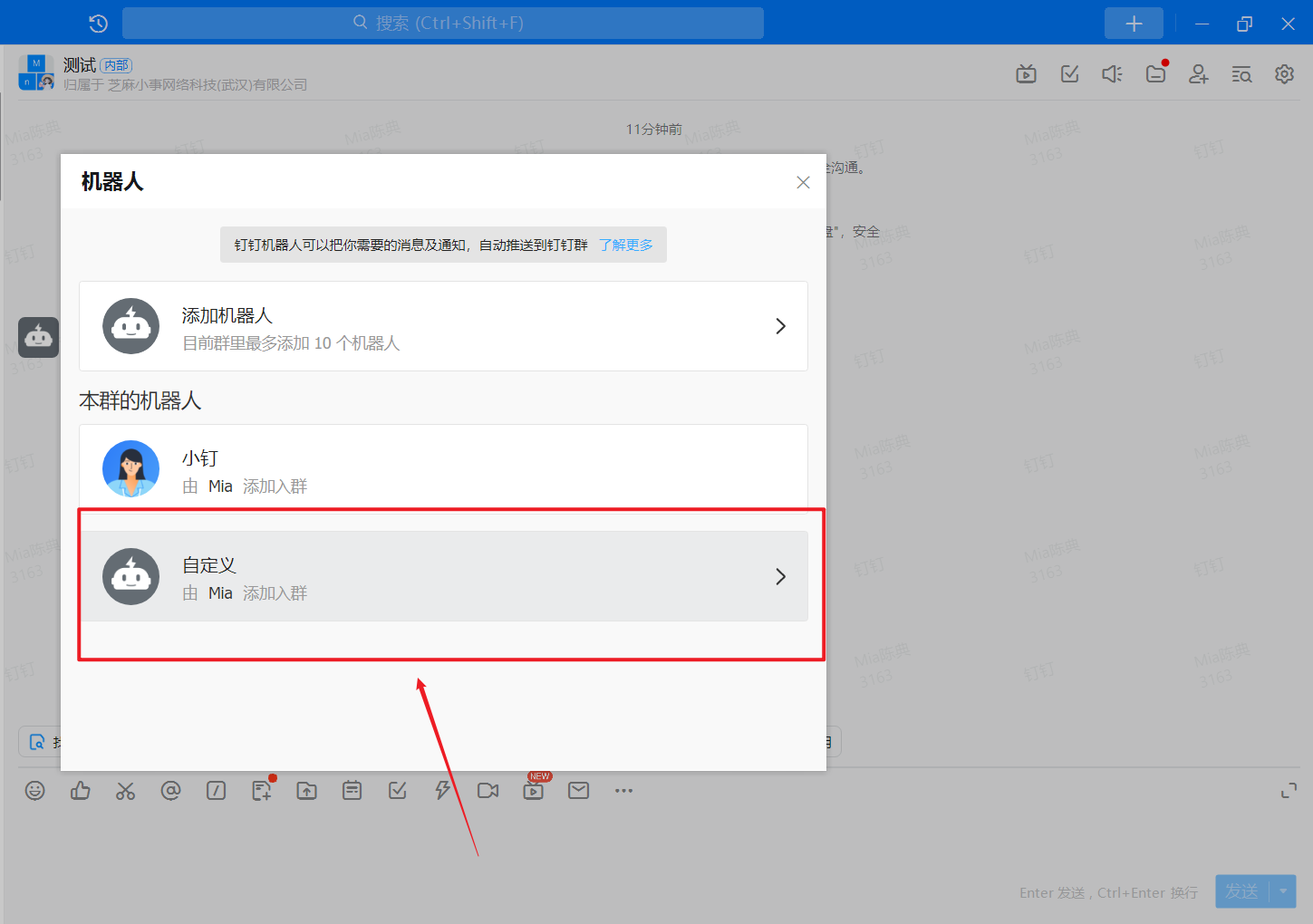Screen dimensions: 1313x924
Task: Open the group files folder icon
Action: point(1156,73)
